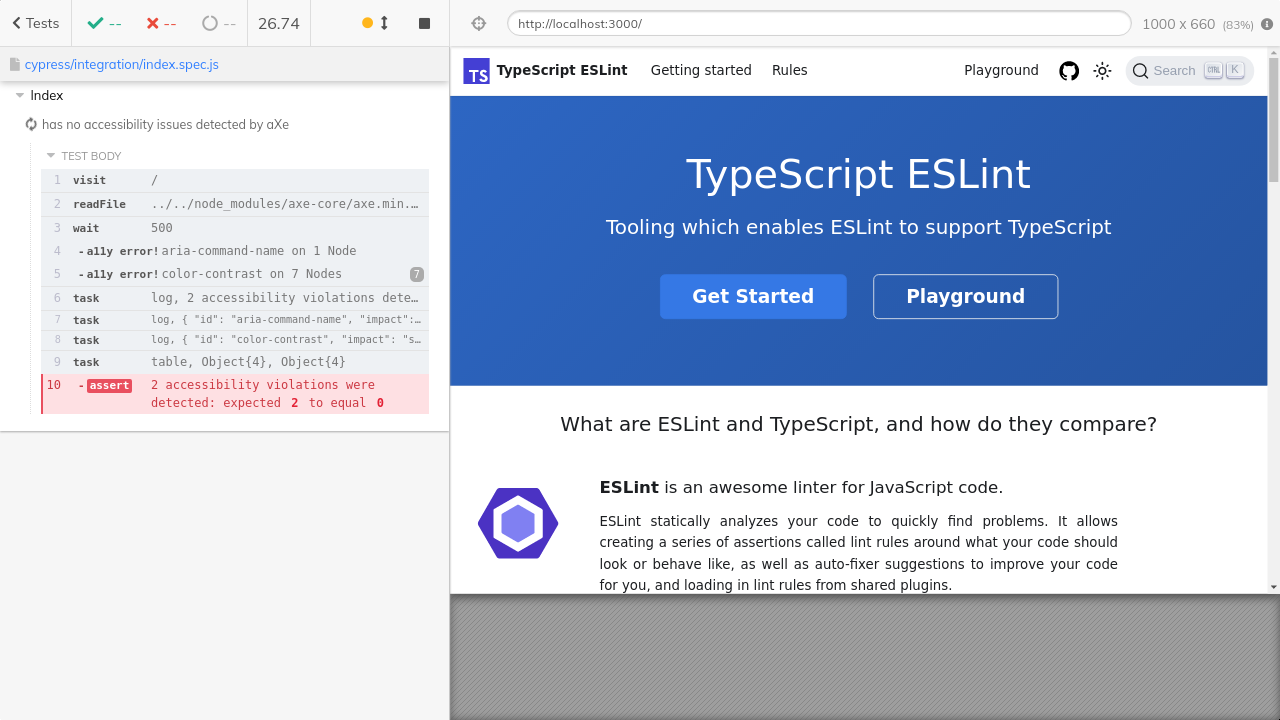Click the red X failed counter
Image resolution: width=1280 pixels, height=720 pixels.
tap(161, 23)
